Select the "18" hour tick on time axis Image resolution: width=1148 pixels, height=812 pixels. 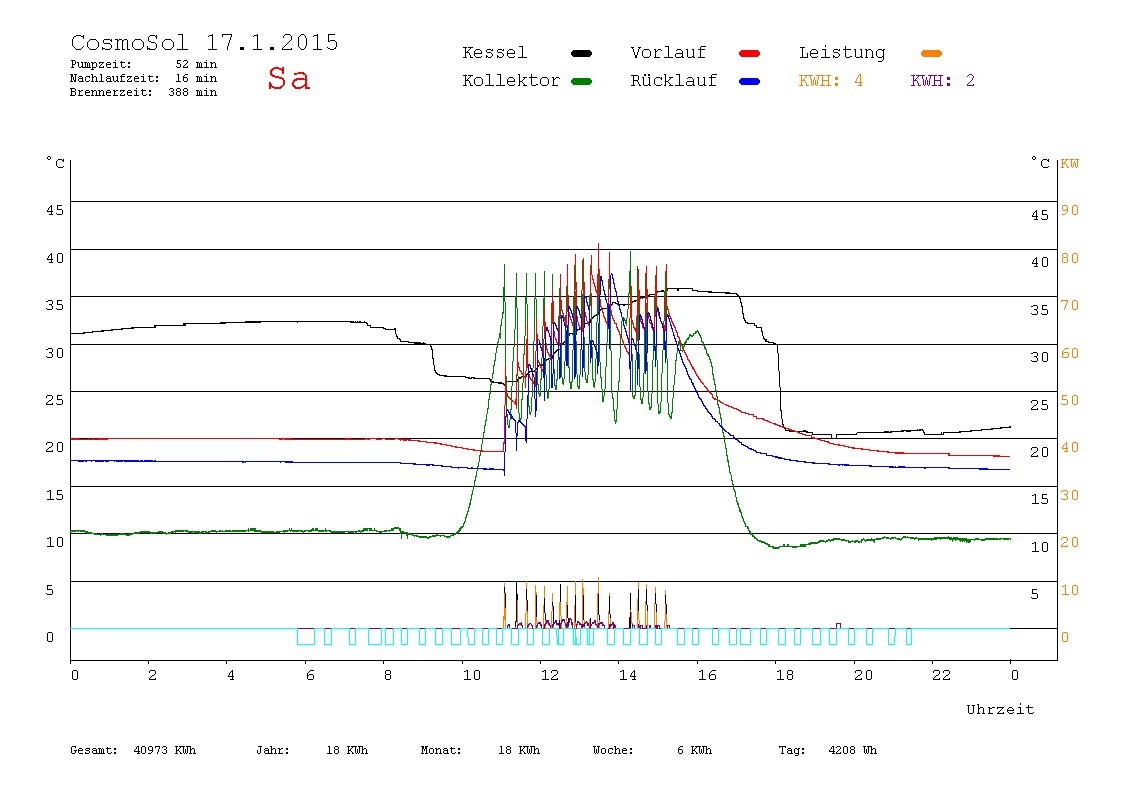[785, 675]
